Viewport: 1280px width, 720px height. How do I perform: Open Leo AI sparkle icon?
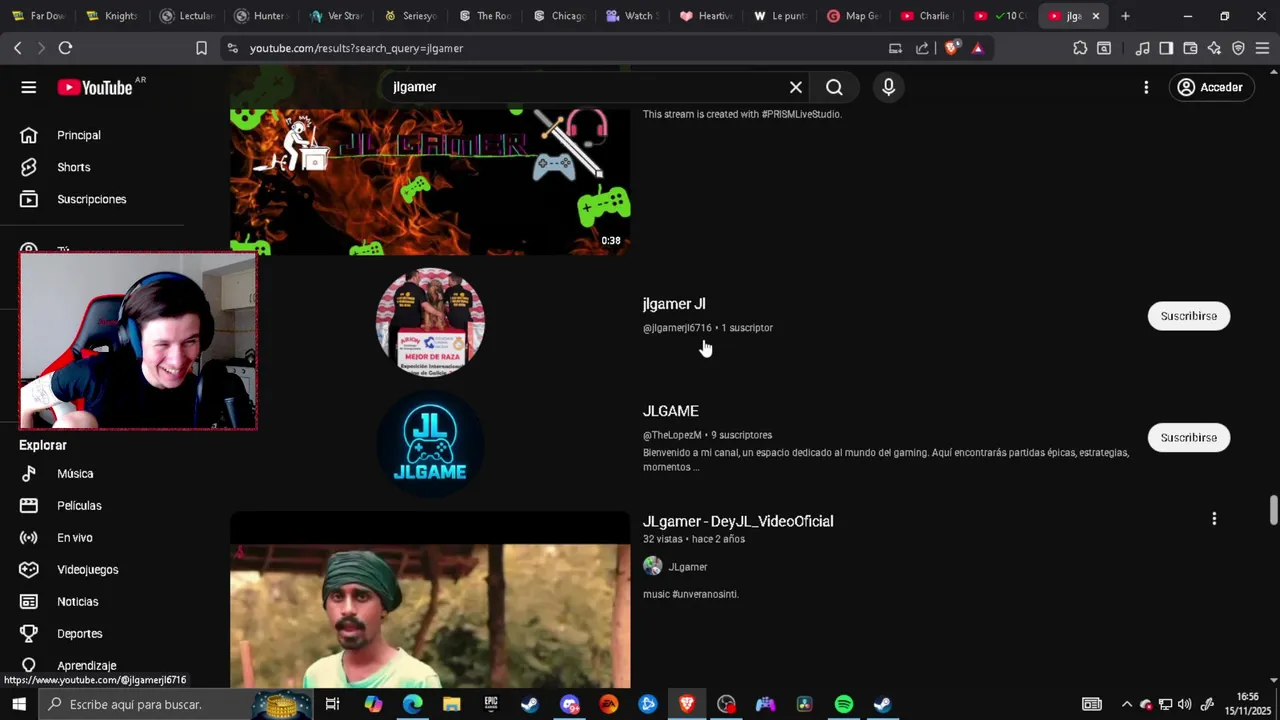click(1214, 48)
